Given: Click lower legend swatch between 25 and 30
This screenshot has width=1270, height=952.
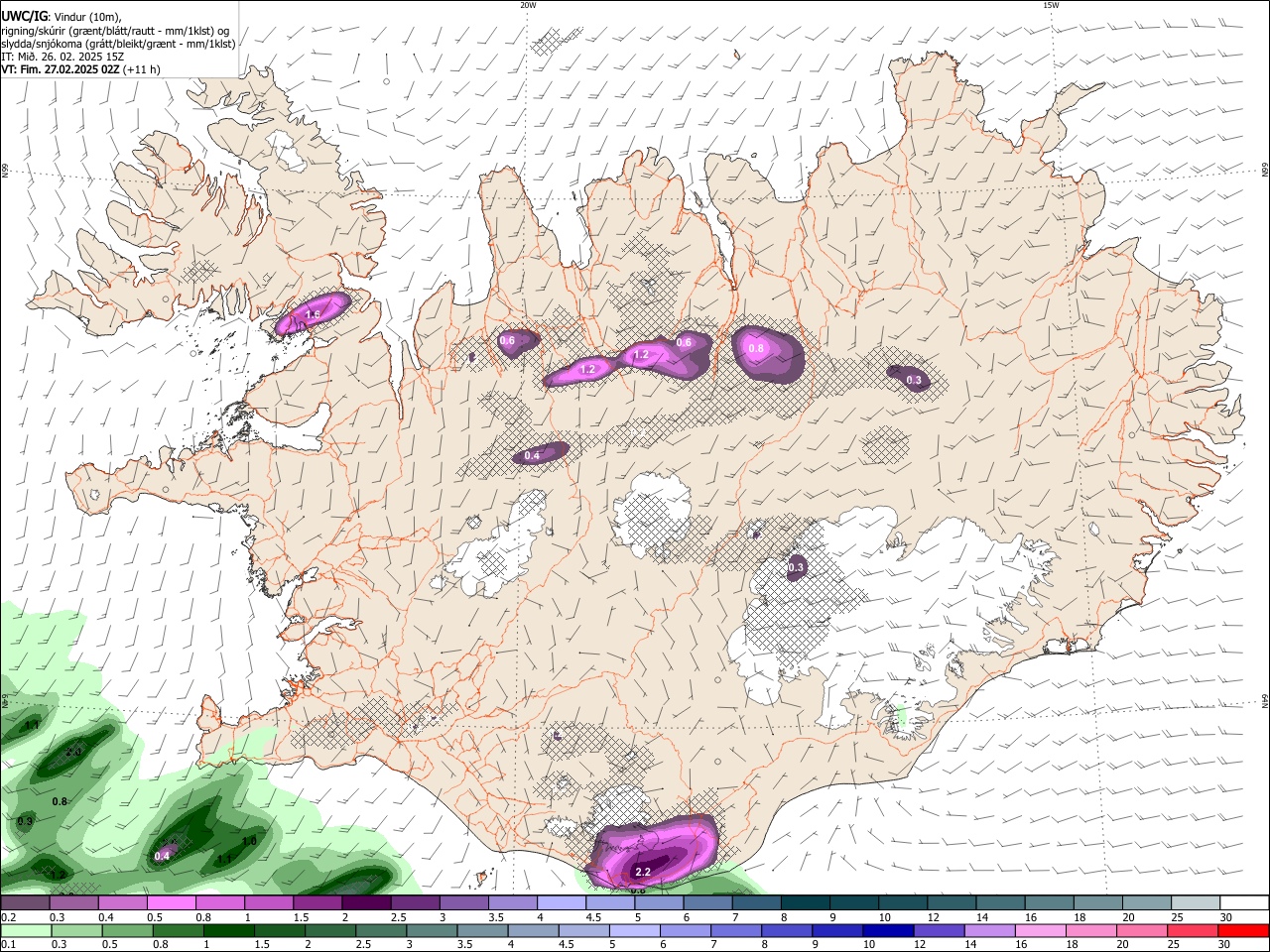Looking at the screenshot, I should (1194, 931).
